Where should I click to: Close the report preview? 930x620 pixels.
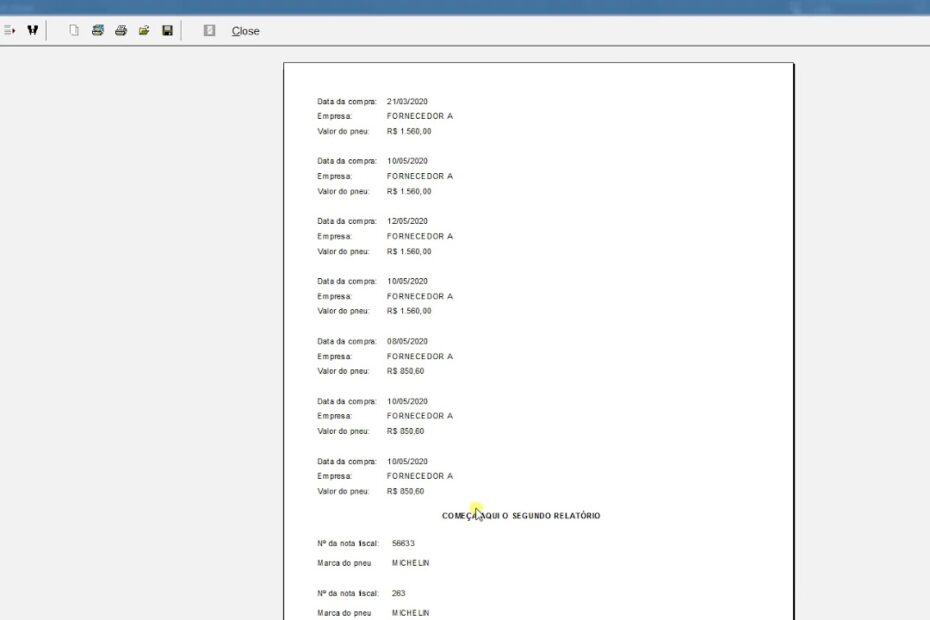click(x=245, y=31)
